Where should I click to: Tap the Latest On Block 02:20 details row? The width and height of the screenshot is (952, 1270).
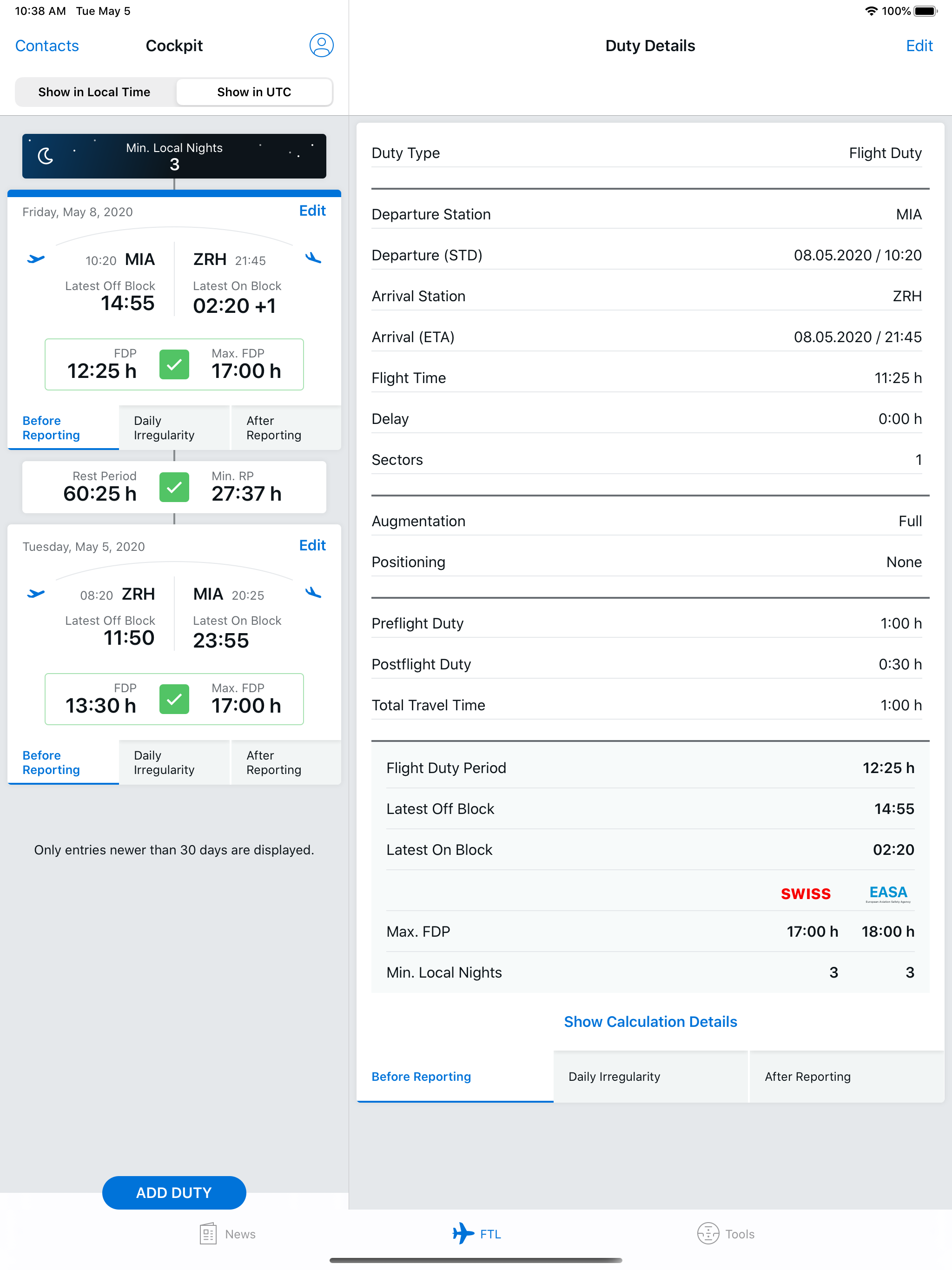650,849
